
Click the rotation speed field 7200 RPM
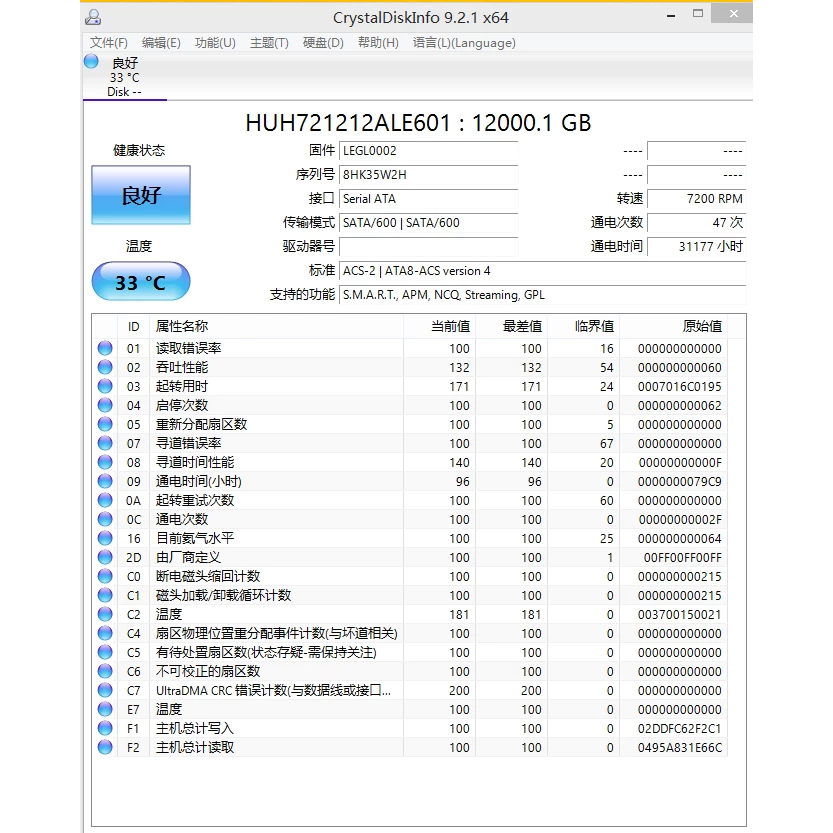696,199
